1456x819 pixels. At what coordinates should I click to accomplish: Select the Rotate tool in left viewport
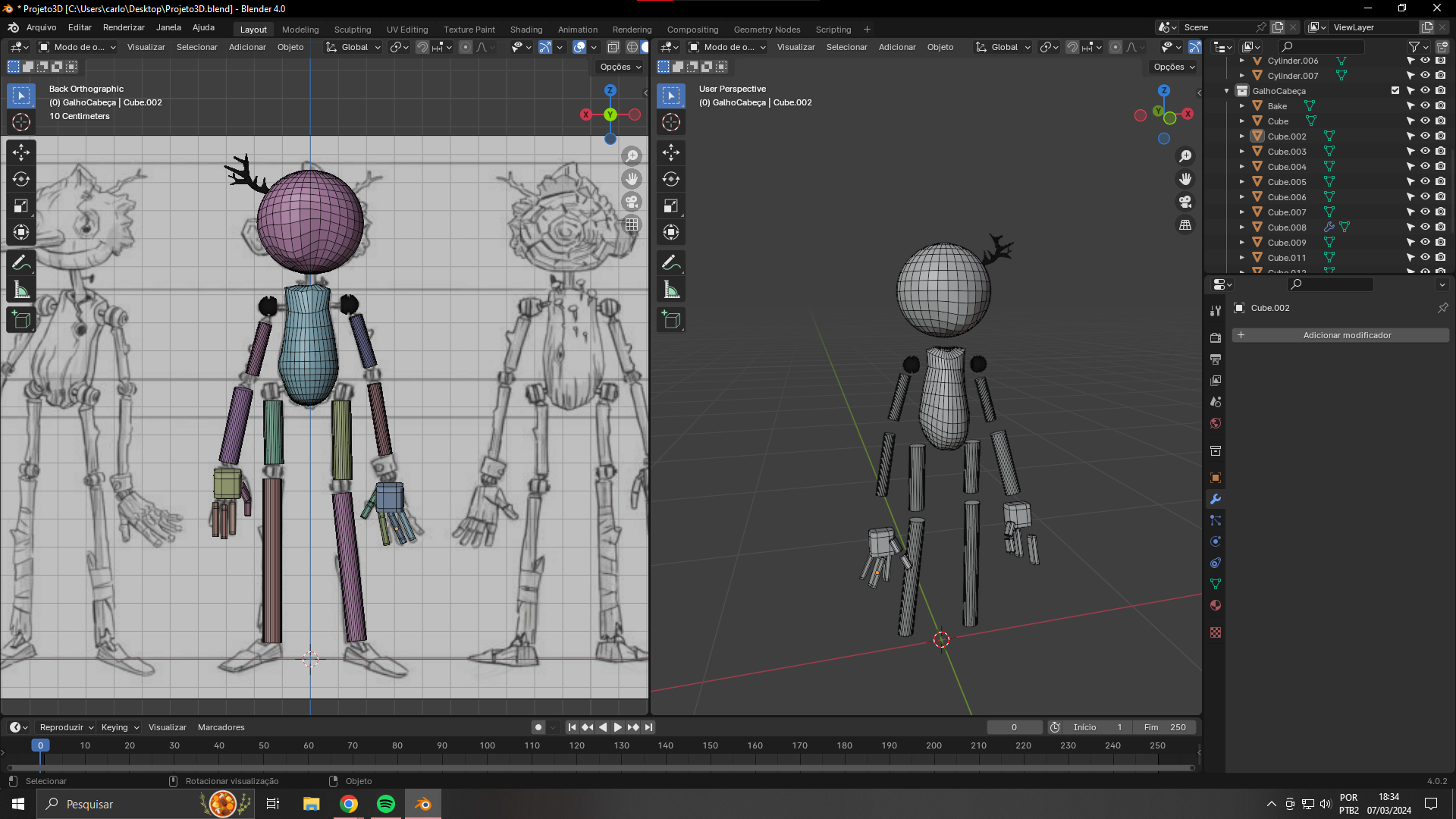[21, 179]
